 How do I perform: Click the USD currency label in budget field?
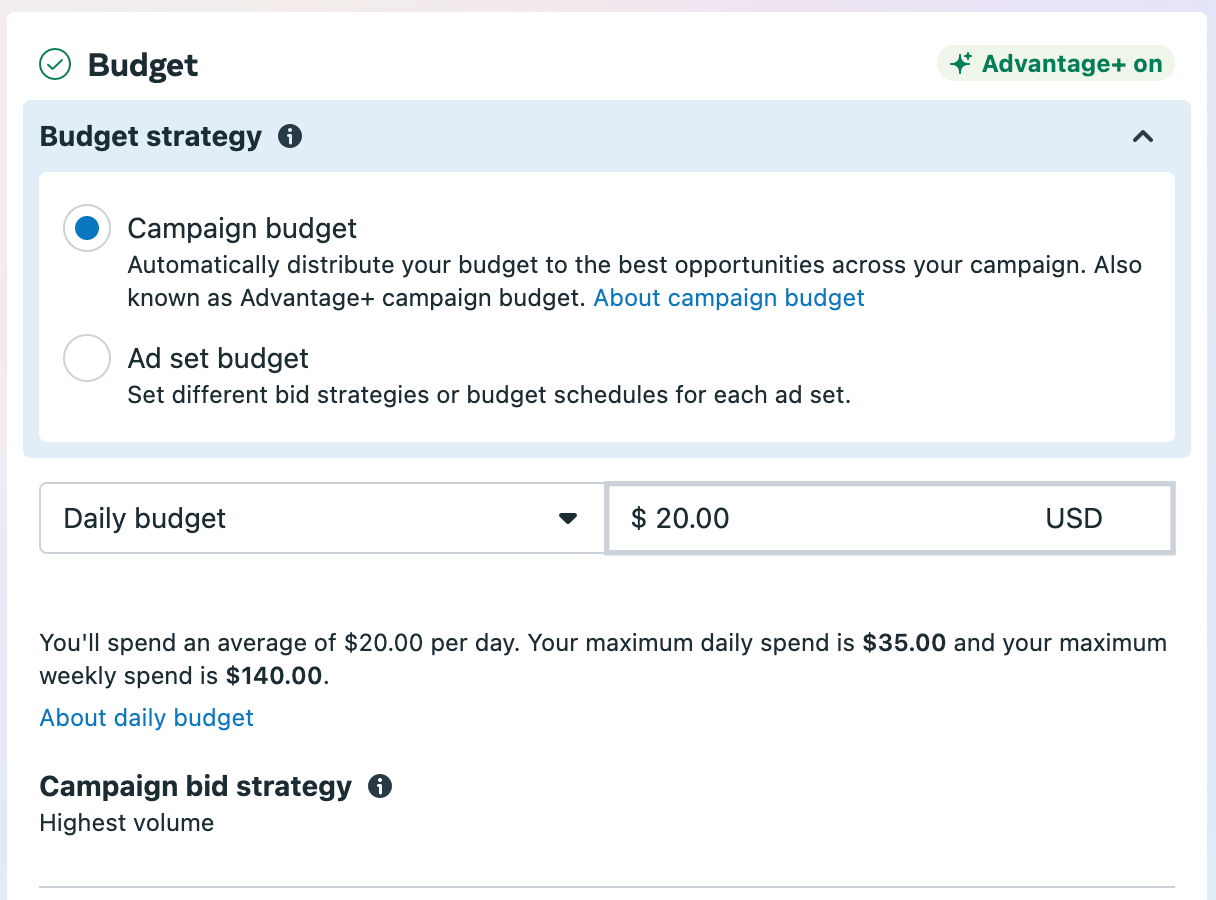(x=1074, y=518)
